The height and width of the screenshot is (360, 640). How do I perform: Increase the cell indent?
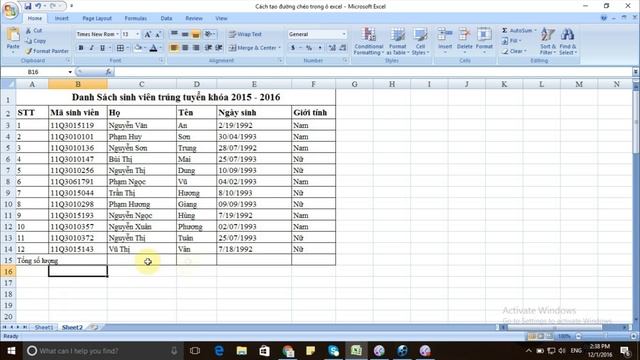[219, 48]
